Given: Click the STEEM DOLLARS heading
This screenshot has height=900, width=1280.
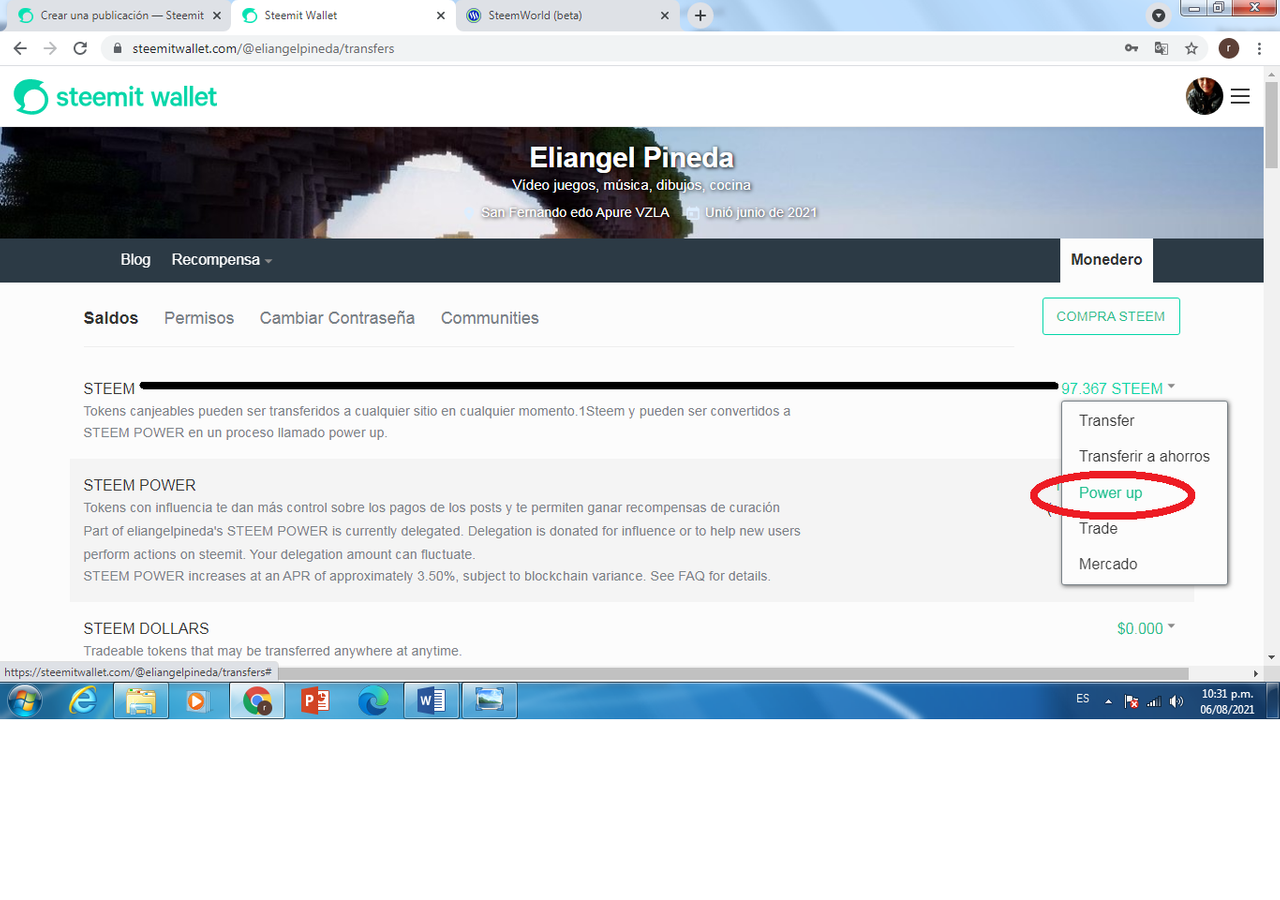Looking at the screenshot, I should 146,629.
